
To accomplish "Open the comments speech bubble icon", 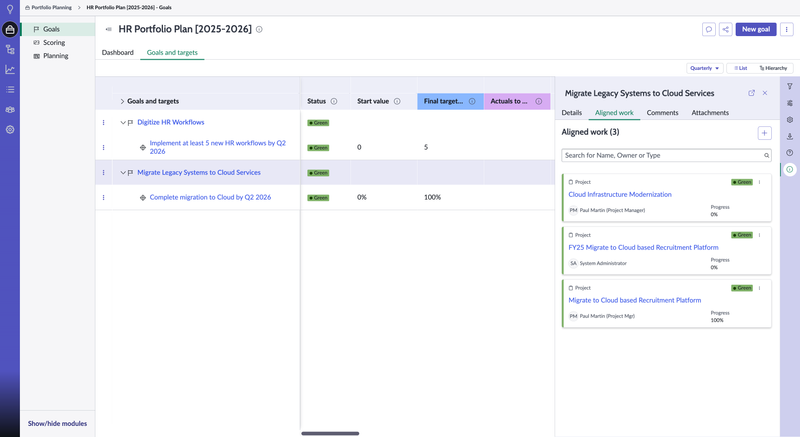I will 709,29.
